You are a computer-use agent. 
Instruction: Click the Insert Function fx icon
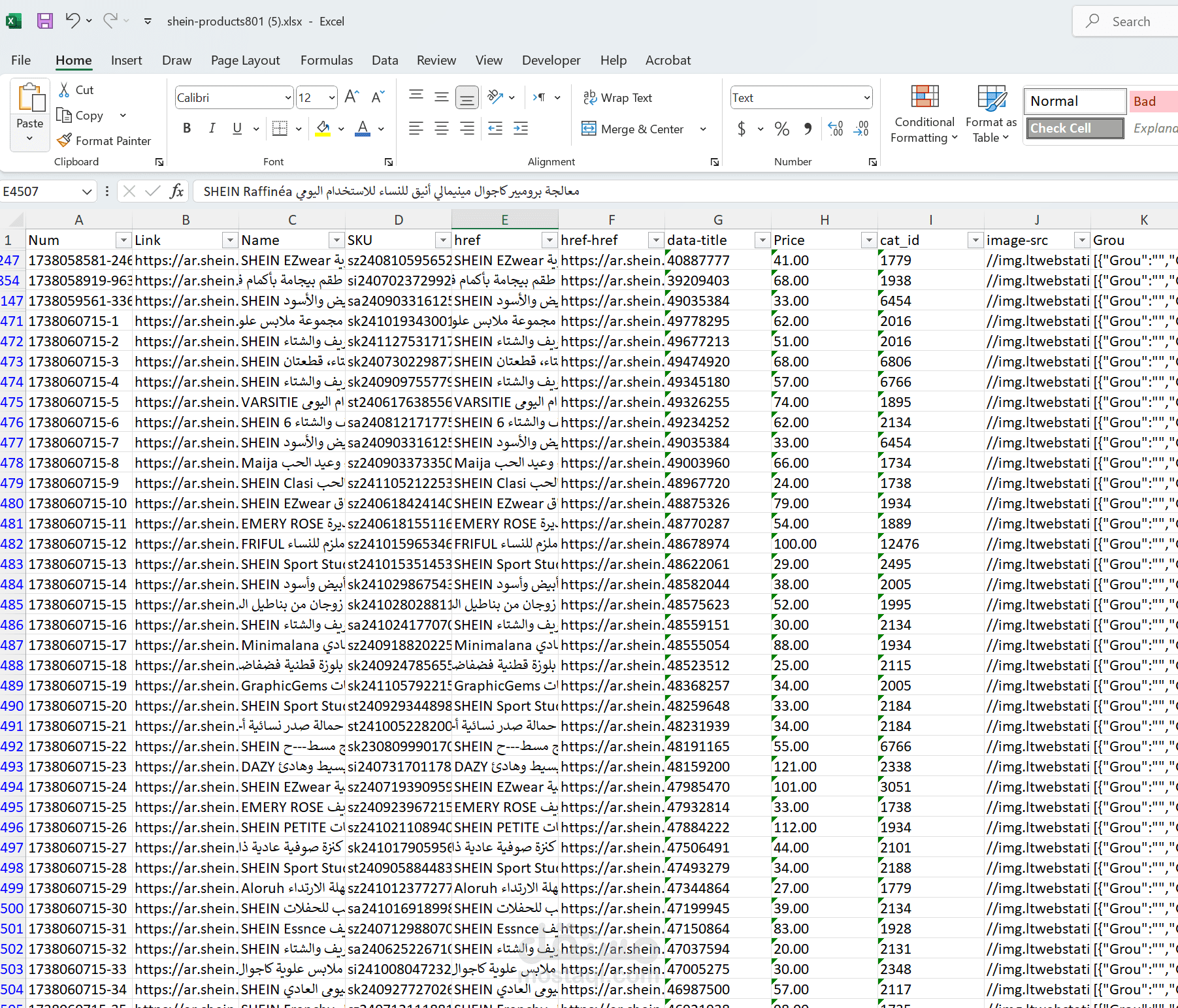(176, 191)
